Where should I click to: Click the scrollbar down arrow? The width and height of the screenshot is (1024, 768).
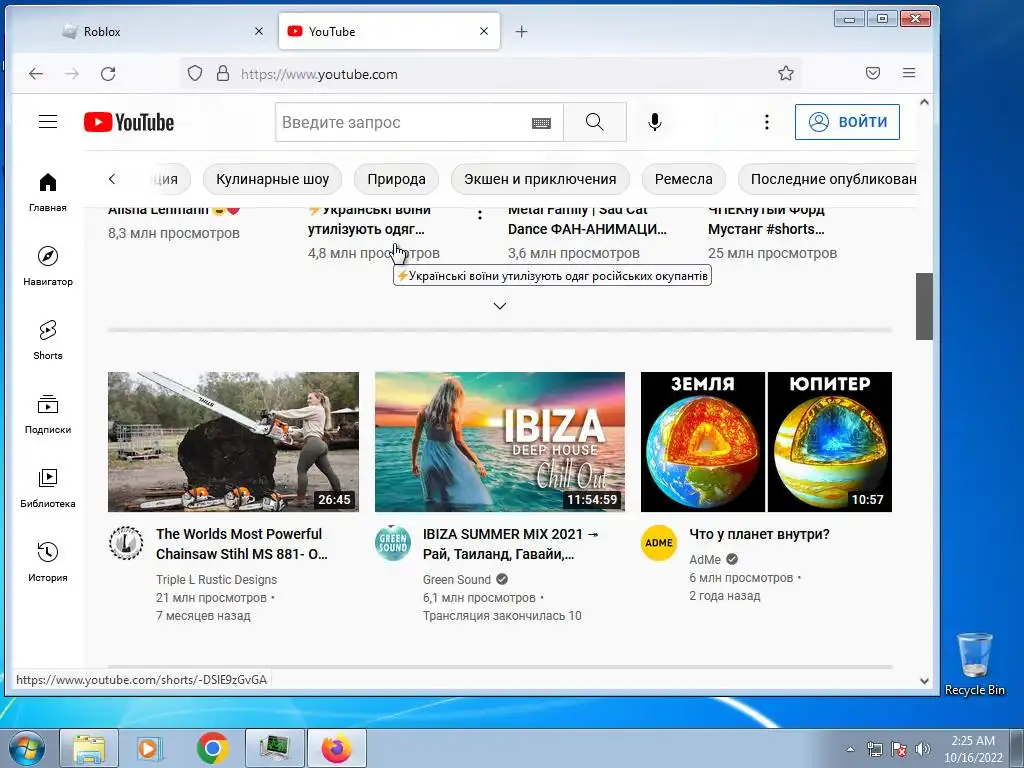point(924,680)
